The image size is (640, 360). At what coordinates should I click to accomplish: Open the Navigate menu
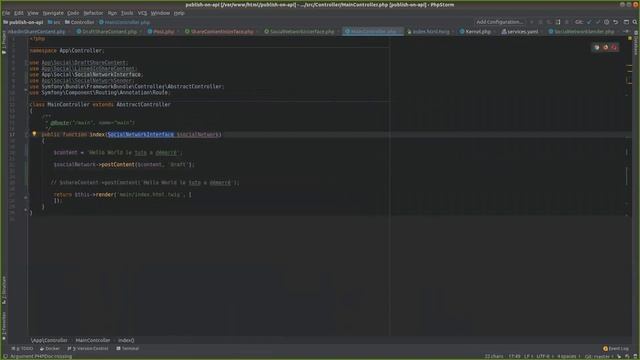pos(53,13)
